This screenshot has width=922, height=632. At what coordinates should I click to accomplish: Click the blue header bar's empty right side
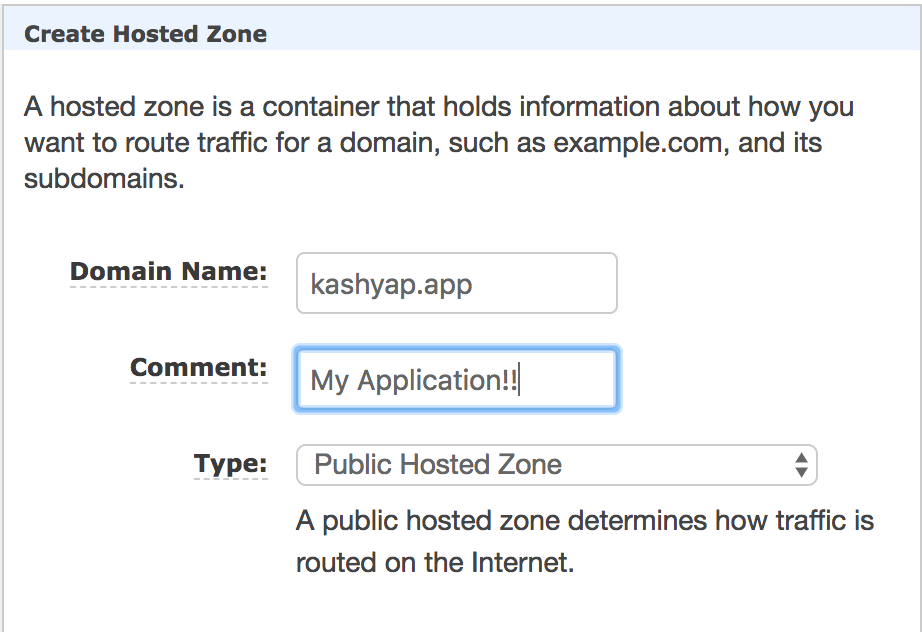point(650,34)
